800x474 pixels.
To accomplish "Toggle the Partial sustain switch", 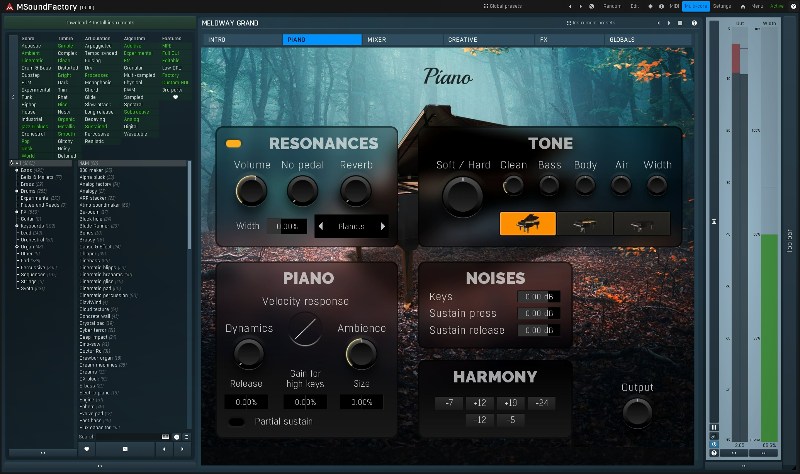I will [238, 421].
